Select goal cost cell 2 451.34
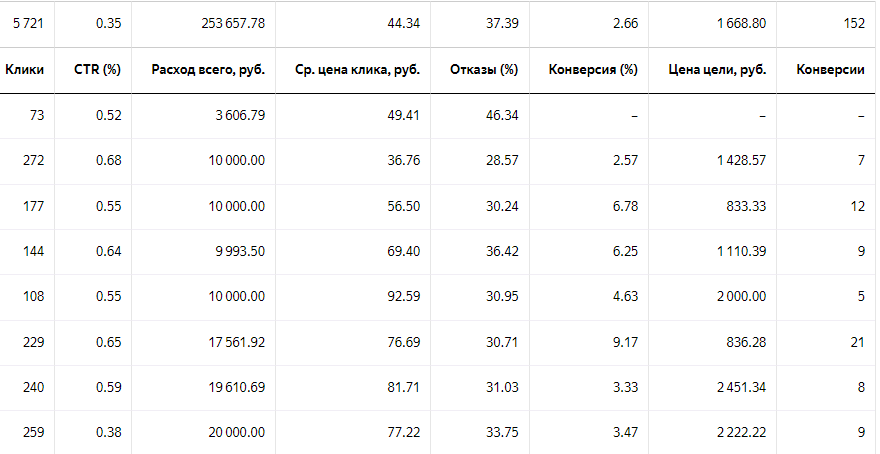Image resolution: width=880 pixels, height=454 pixels. click(741, 387)
